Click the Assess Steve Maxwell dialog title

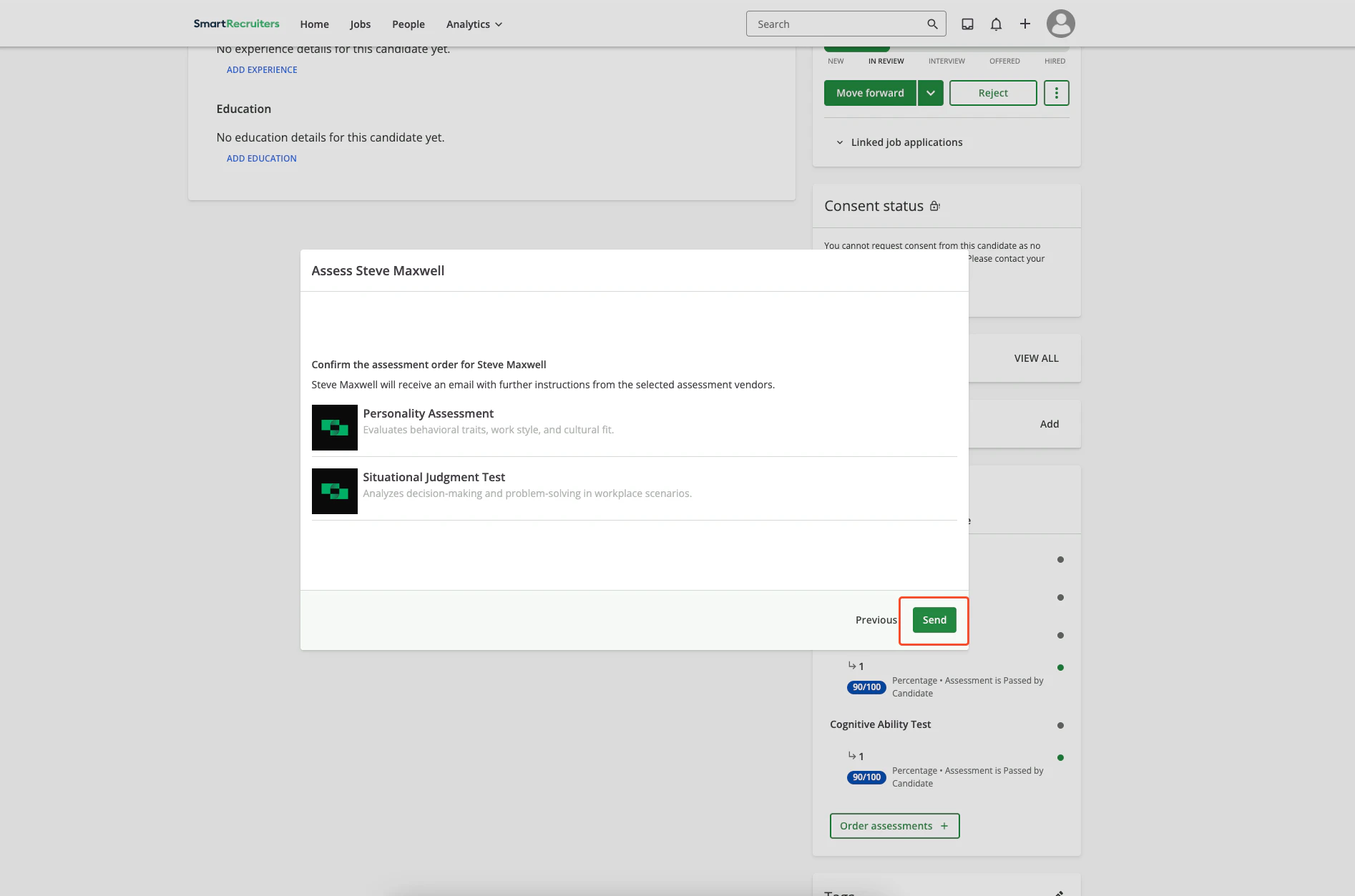pyautogui.click(x=378, y=271)
